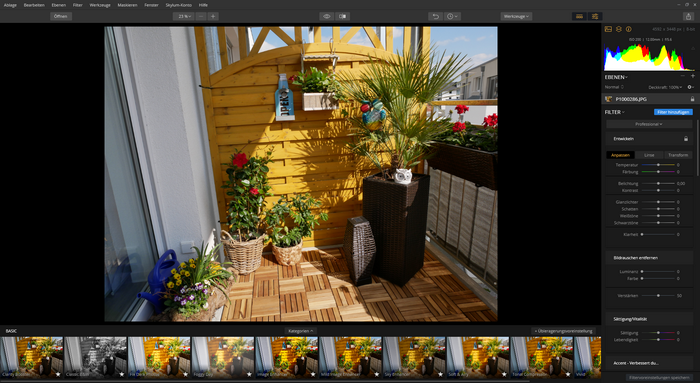Image resolution: width=700 pixels, height=383 pixels.
Task: Remove layer with the minus icon
Action: click(x=683, y=77)
